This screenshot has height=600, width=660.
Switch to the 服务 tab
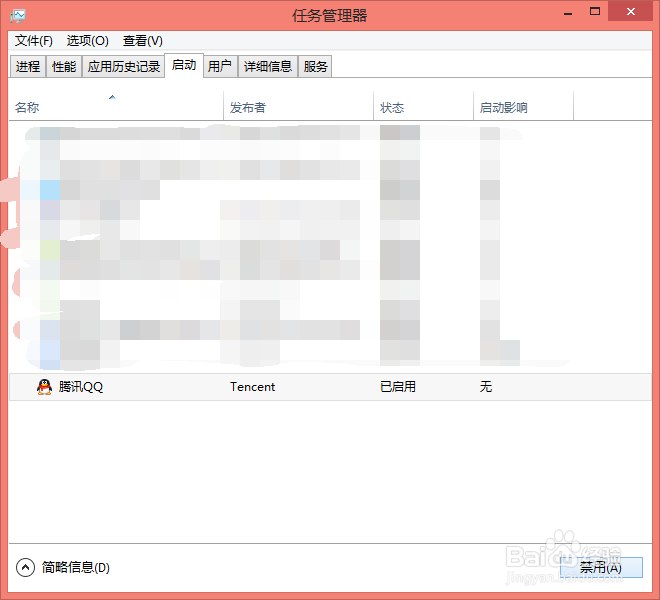click(x=315, y=67)
